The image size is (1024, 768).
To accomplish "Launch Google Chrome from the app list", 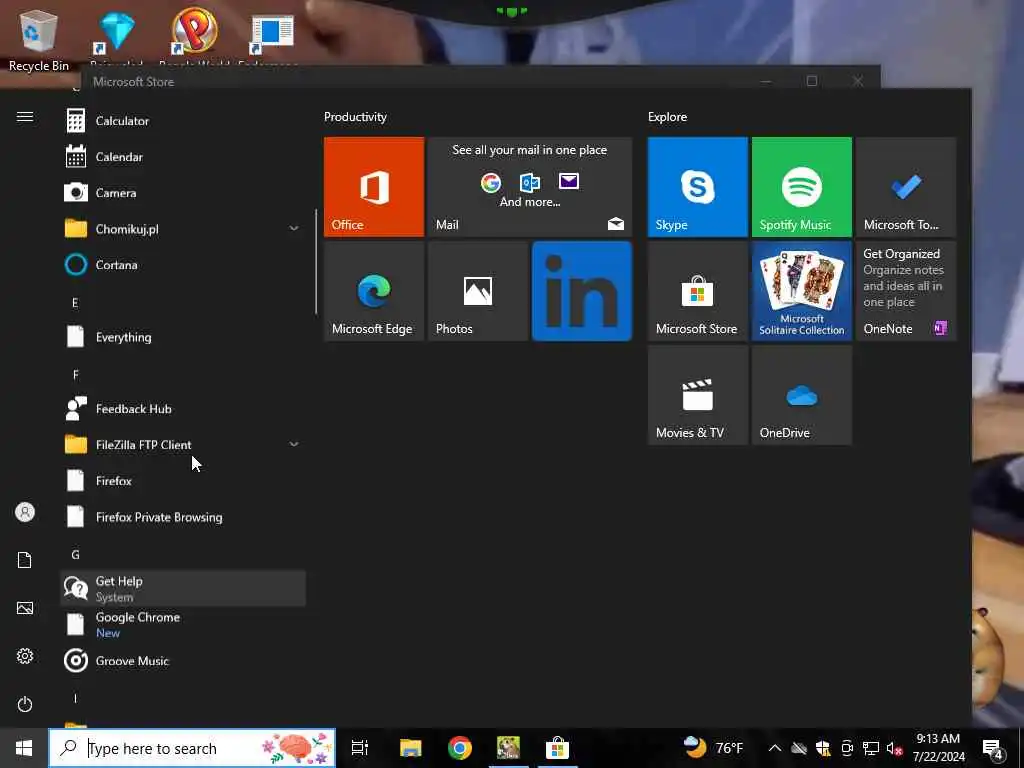I will pos(183,624).
